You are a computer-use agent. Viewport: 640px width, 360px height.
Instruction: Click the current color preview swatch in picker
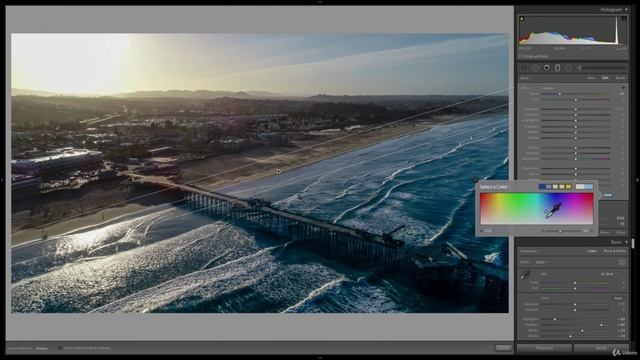[580, 187]
